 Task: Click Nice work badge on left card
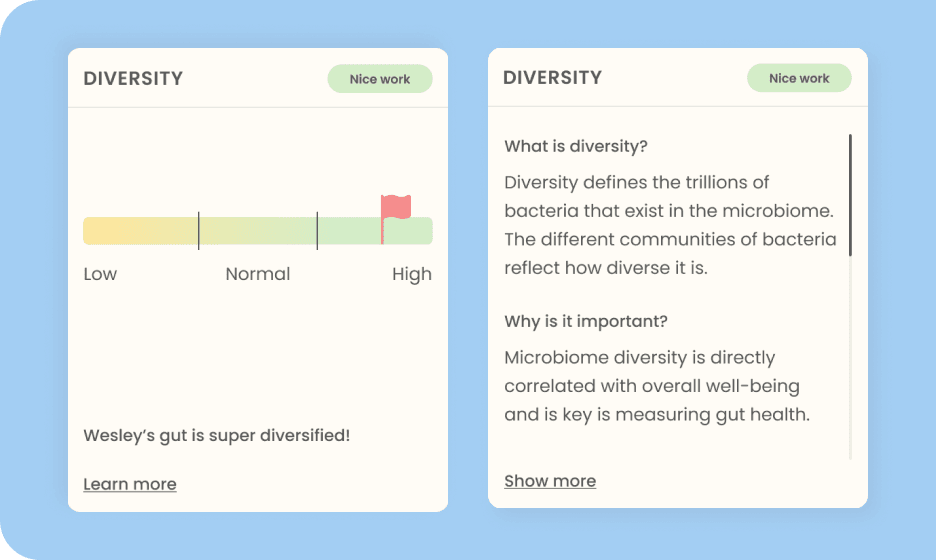[380, 79]
